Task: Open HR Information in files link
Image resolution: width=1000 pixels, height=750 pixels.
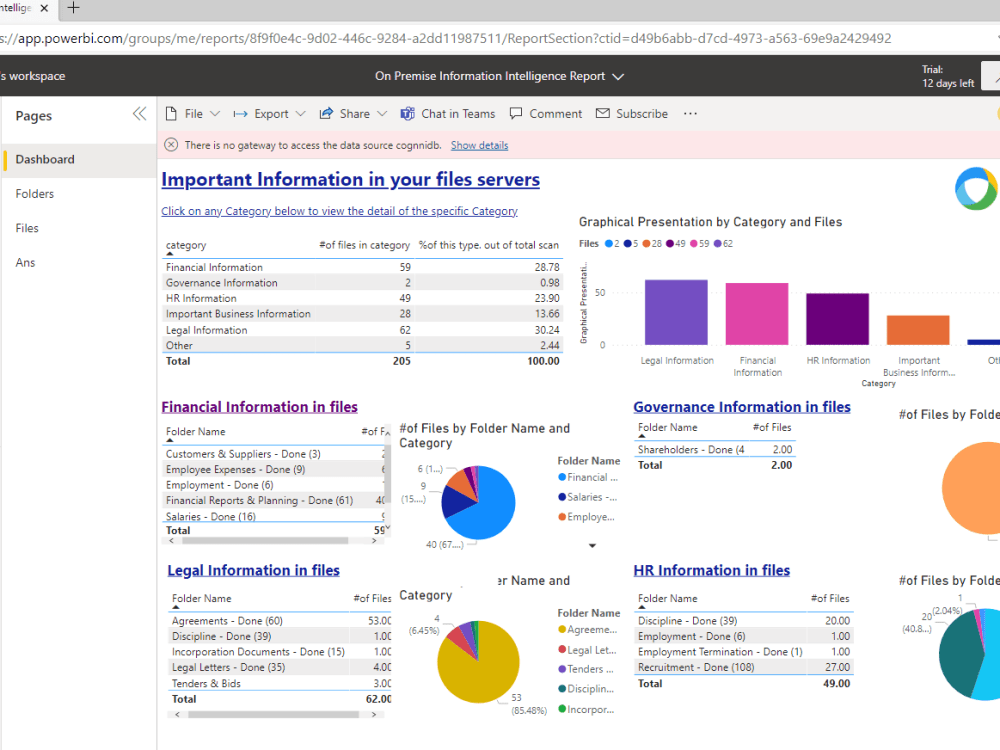Action: click(x=712, y=570)
